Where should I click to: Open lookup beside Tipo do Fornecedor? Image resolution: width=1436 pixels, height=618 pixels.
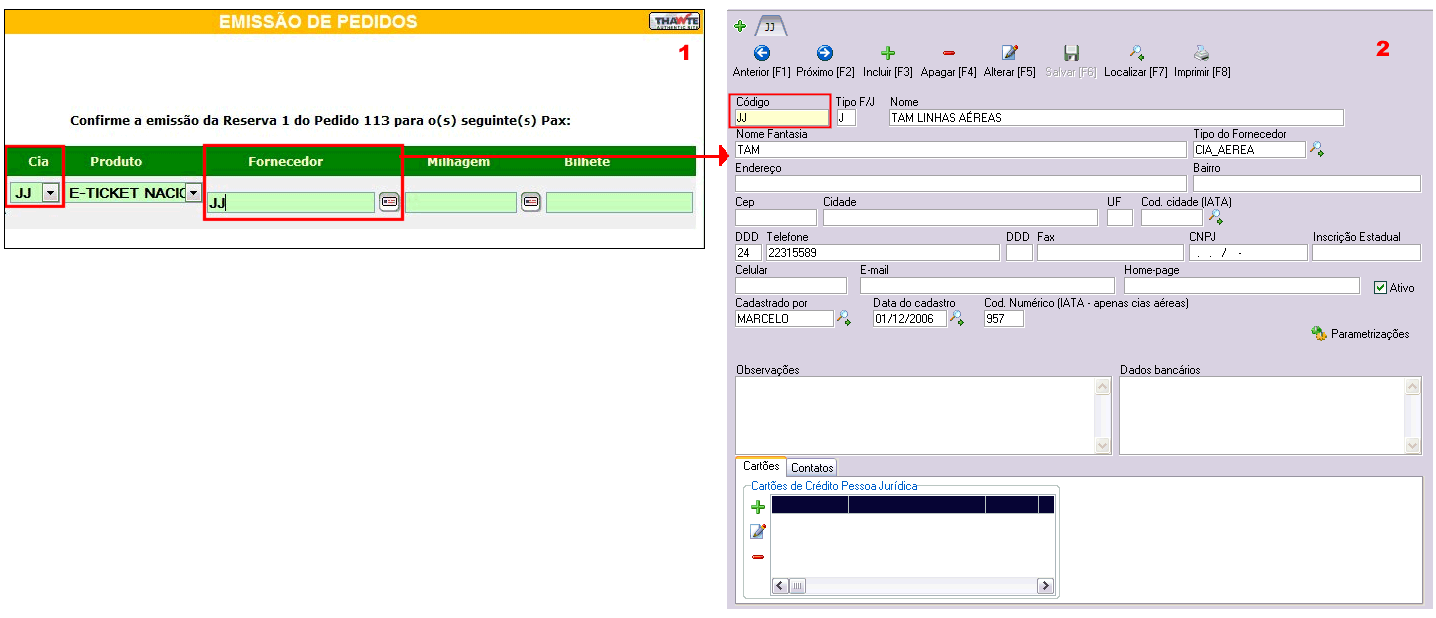point(1317,149)
